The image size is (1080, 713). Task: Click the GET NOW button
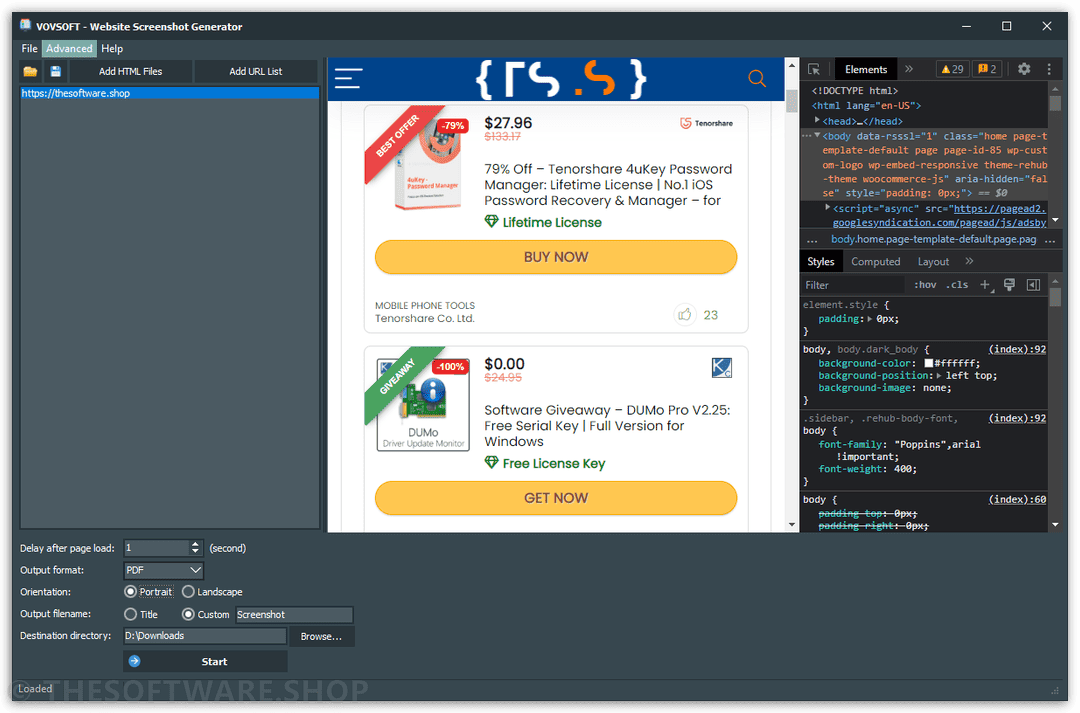pyautogui.click(x=556, y=498)
